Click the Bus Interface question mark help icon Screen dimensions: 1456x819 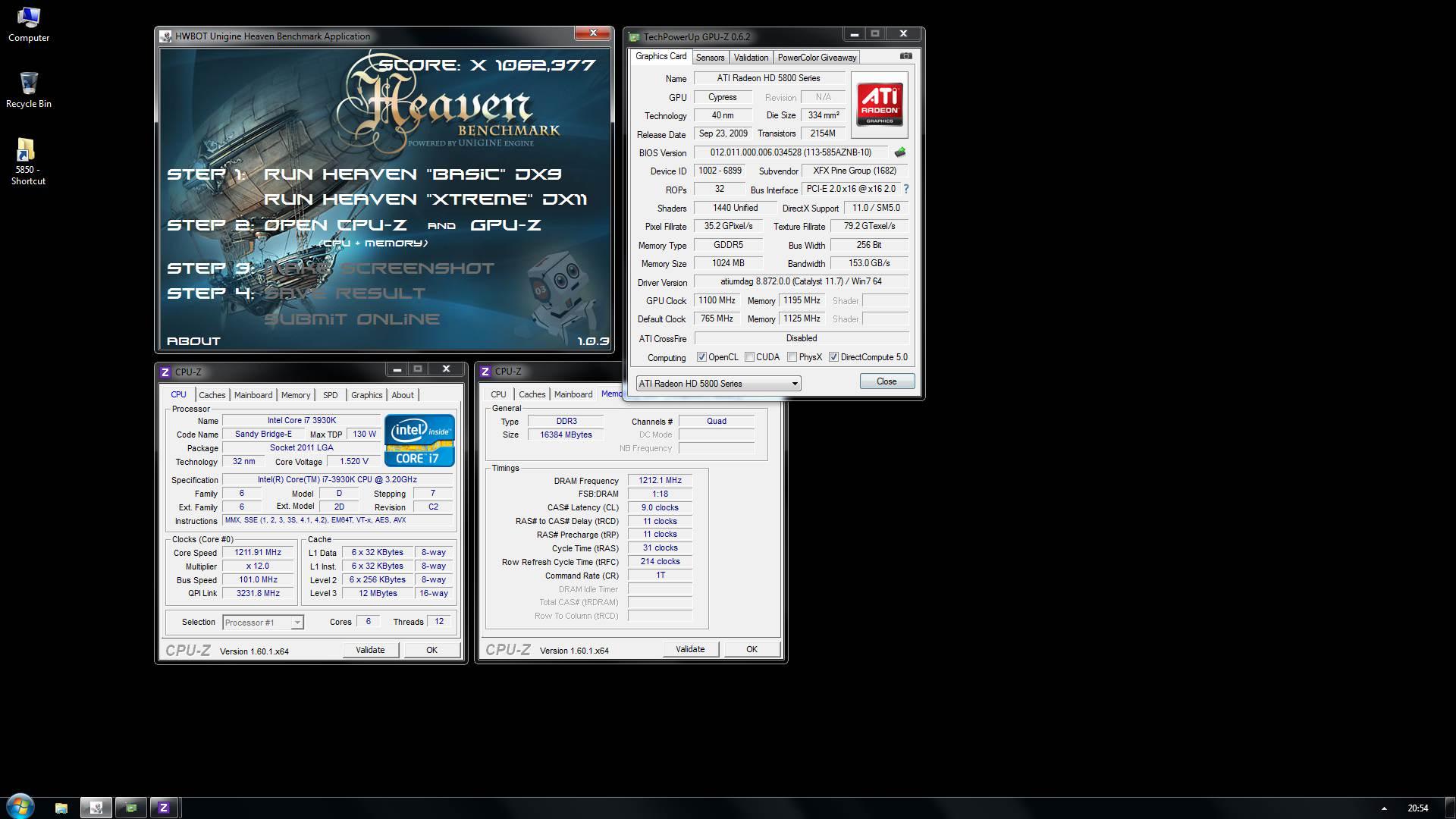[x=905, y=189]
